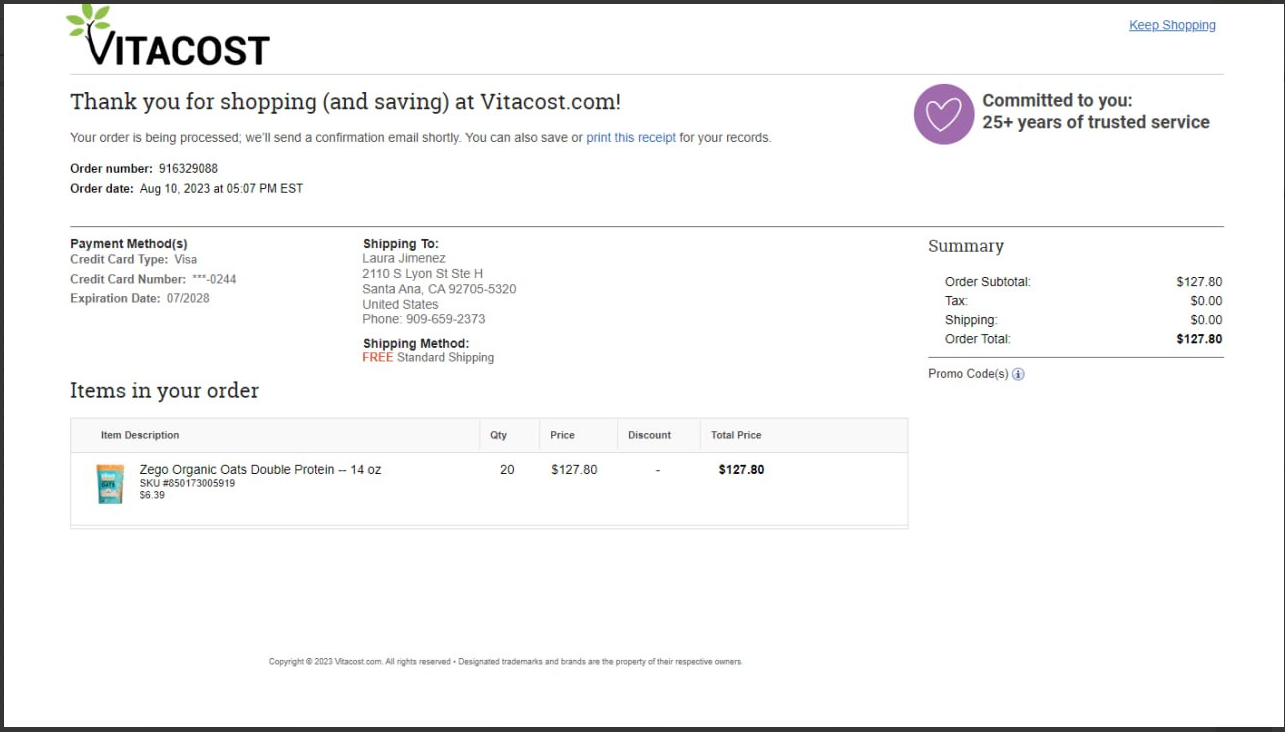Click the copyright notice in the footer

click(506, 662)
